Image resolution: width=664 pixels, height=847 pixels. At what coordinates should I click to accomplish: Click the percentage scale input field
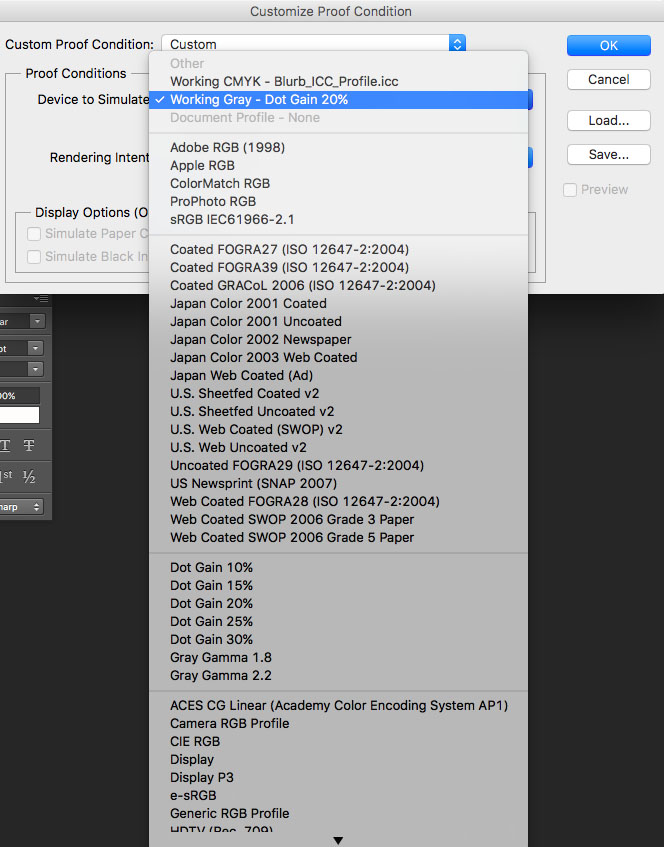click(x=20, y=396)
